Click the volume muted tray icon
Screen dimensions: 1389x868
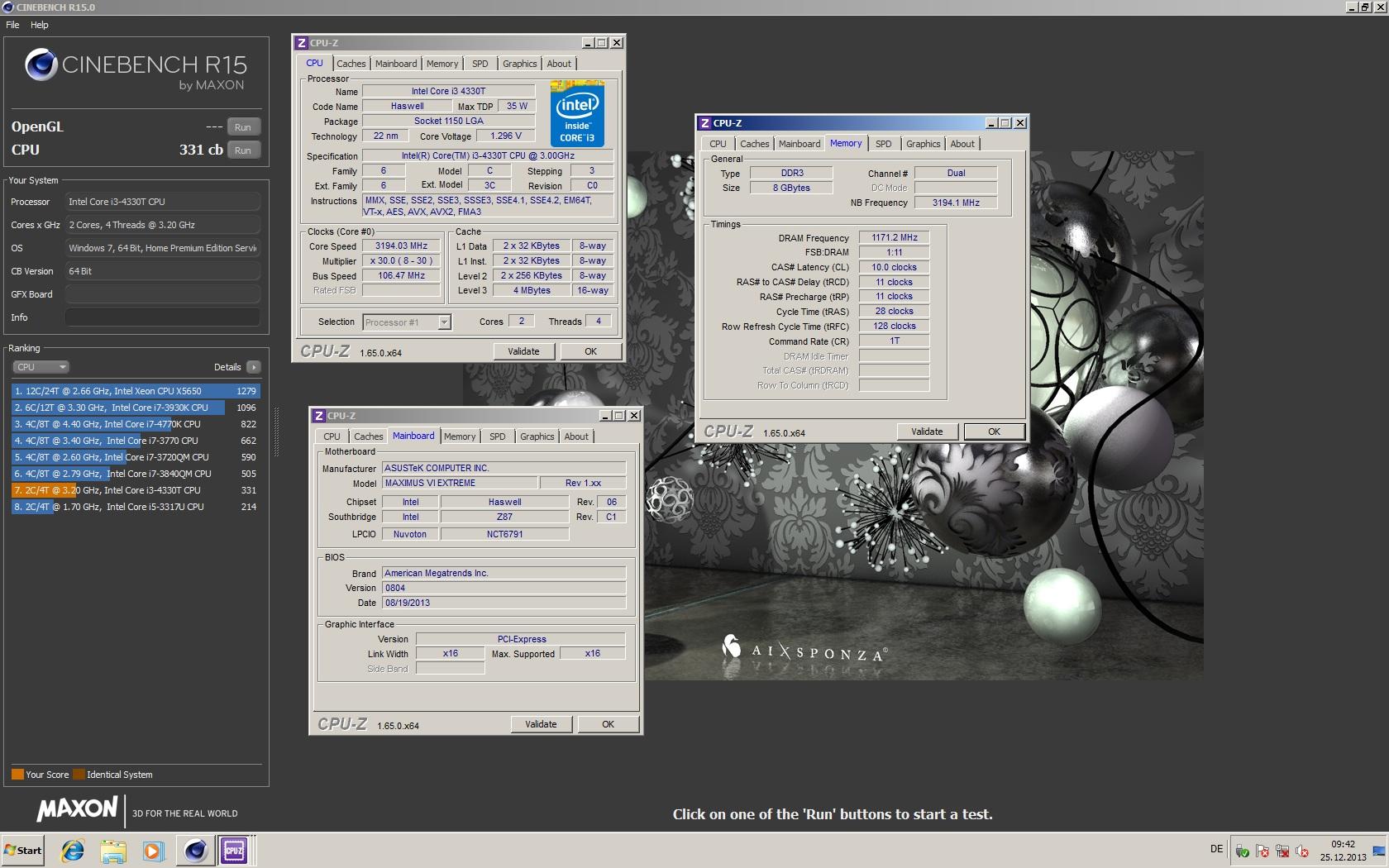tap(1302, 851)
